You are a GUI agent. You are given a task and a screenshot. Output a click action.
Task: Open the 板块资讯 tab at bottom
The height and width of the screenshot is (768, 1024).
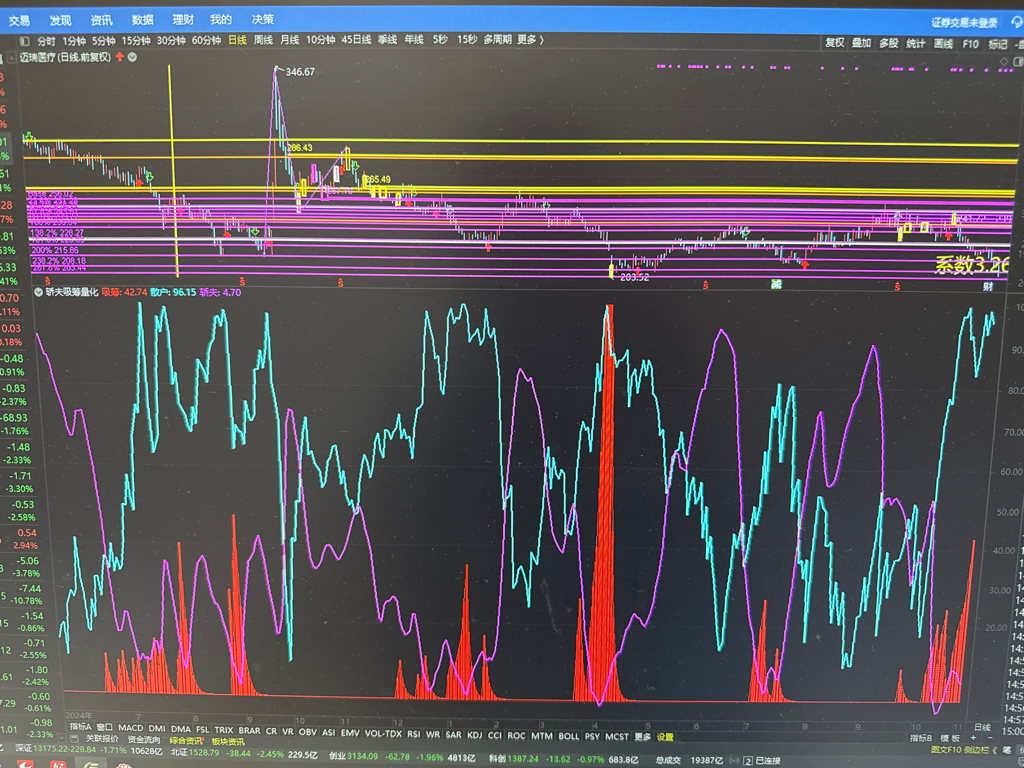click(227, 741)
